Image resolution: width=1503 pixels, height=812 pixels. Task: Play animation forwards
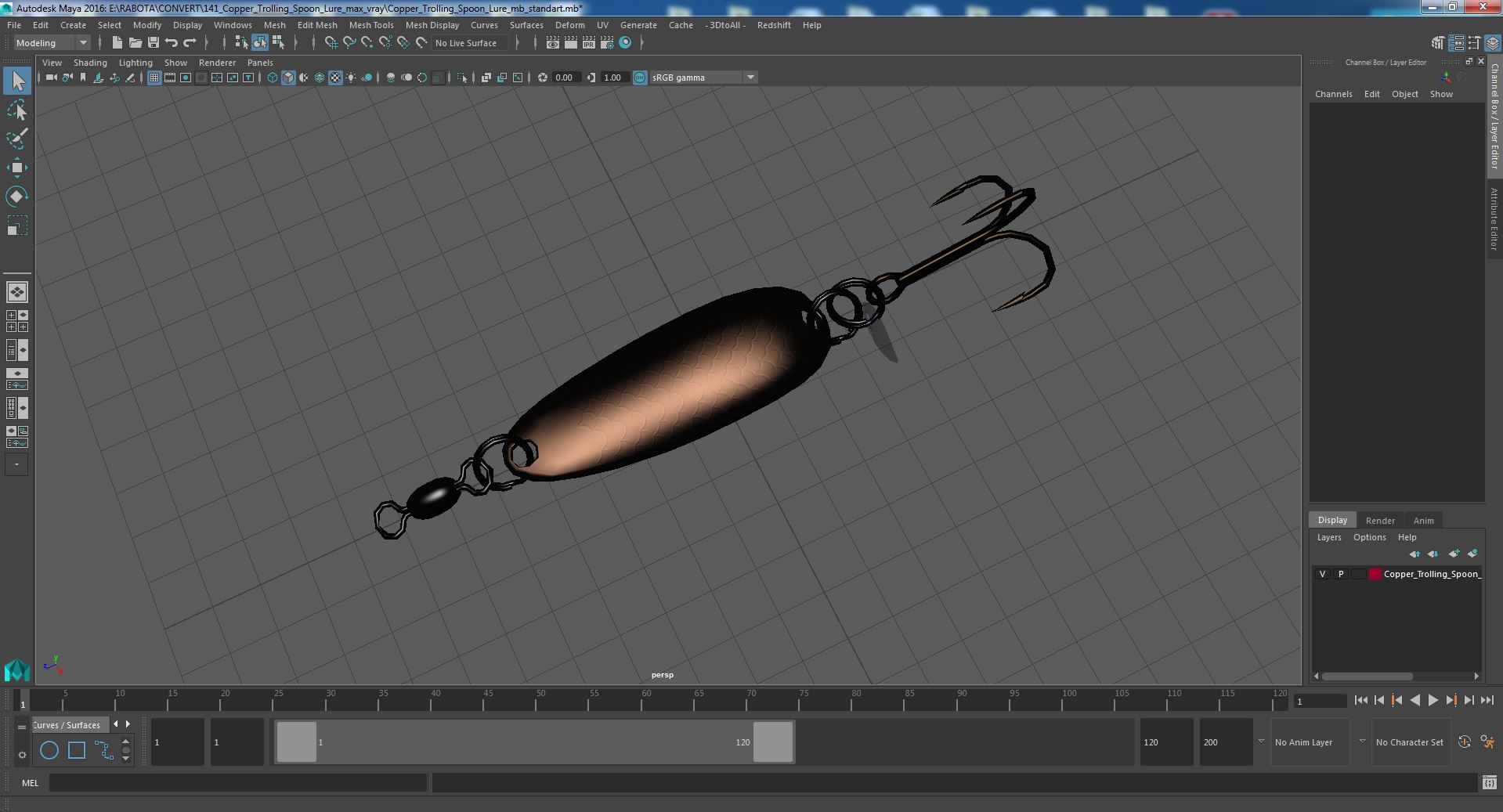(x=1433, y=701)
